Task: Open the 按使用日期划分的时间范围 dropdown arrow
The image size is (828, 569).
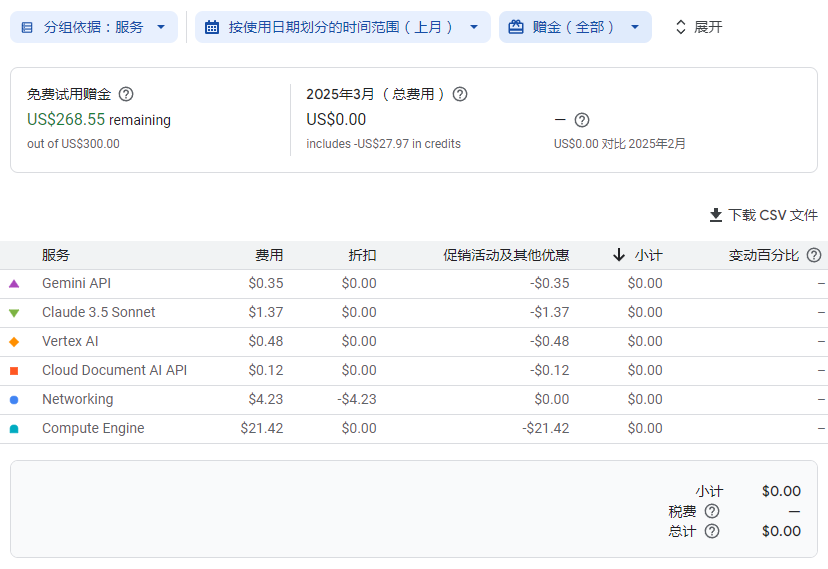Action: click(x=474, y=27)
